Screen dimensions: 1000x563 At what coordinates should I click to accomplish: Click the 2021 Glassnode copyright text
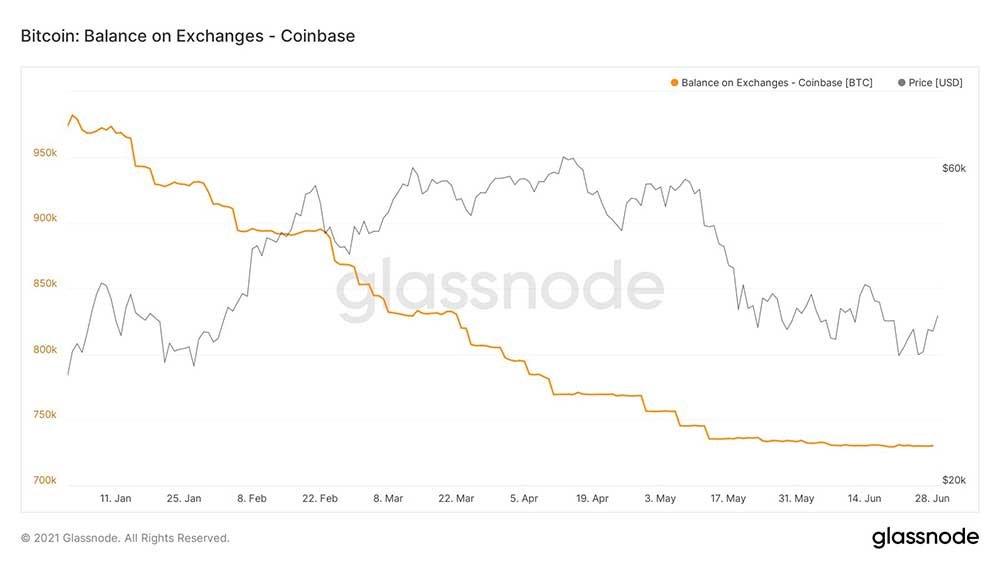[125, 538]
